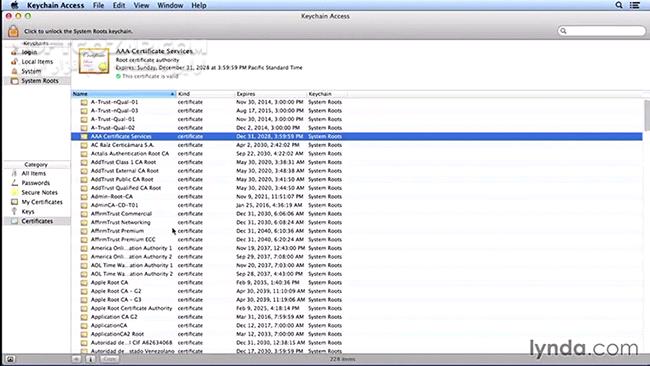This screenshot has width=650, height=366.
Task: Select 'AffirmTrust Premium' certificate name
Action: tap(117, 231)
